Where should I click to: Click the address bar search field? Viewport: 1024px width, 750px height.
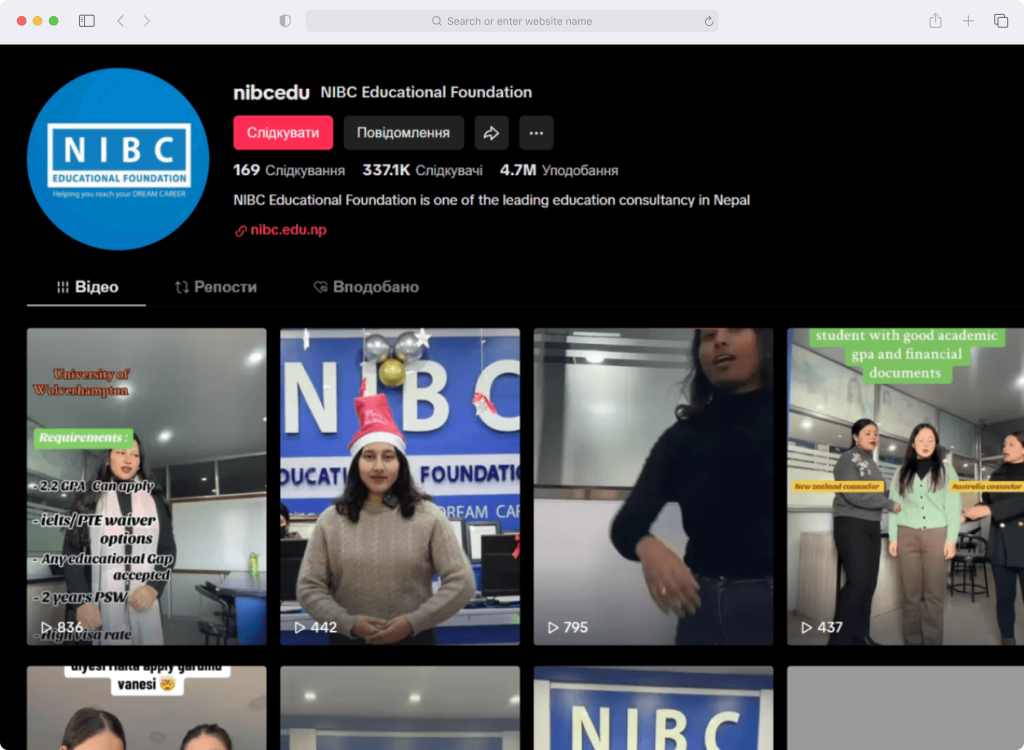pyautogui.click(x=511, y=21)
